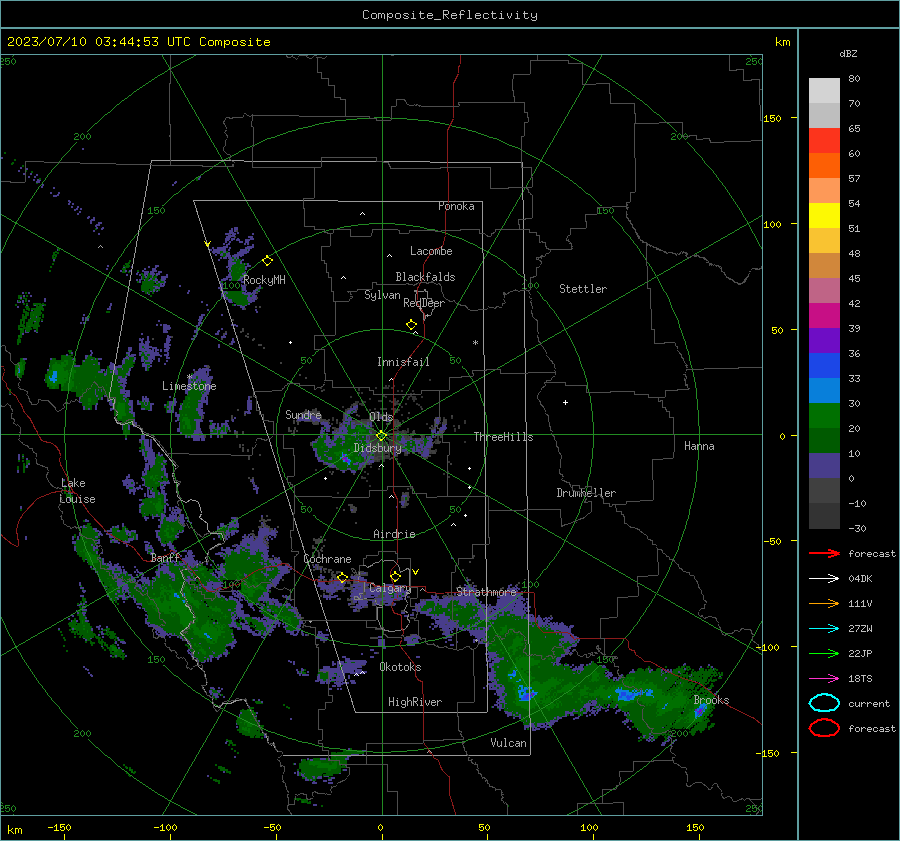Click the Vulcan city label
Image resolution: width=900 pixels, height=841 pixels.
(x=508, y=743)
